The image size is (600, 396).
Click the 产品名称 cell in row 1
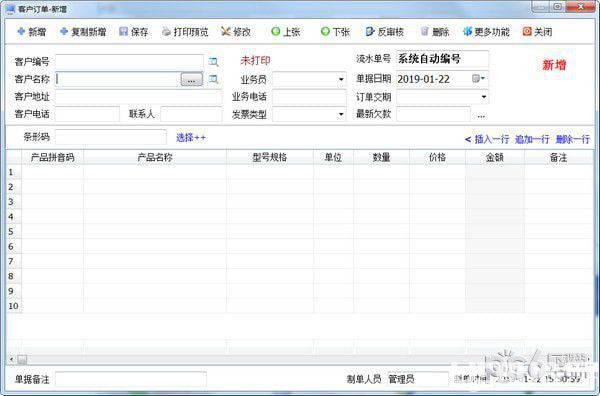click(x=155, y=172)
